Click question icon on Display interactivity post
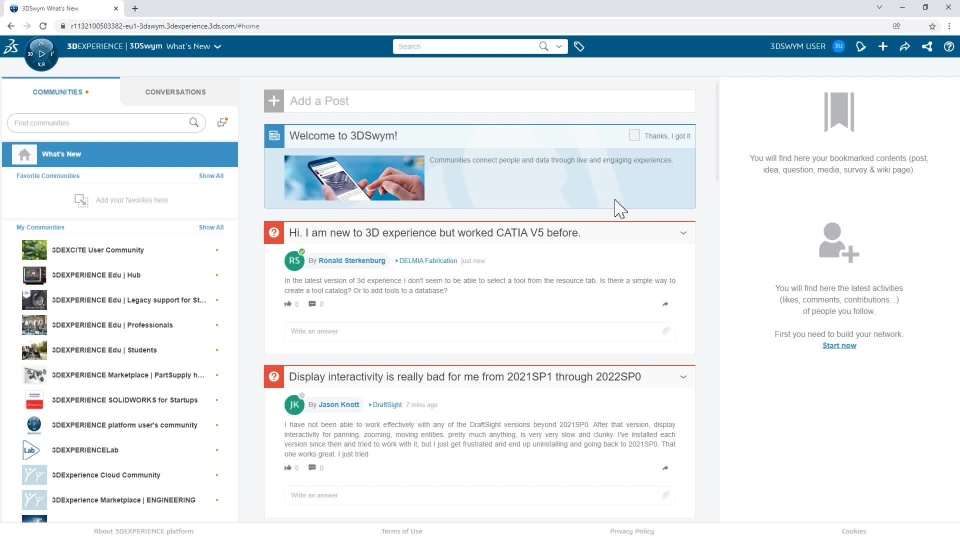Image resolution: width=960 pixels, height=540 pixels. coord(274,377)
